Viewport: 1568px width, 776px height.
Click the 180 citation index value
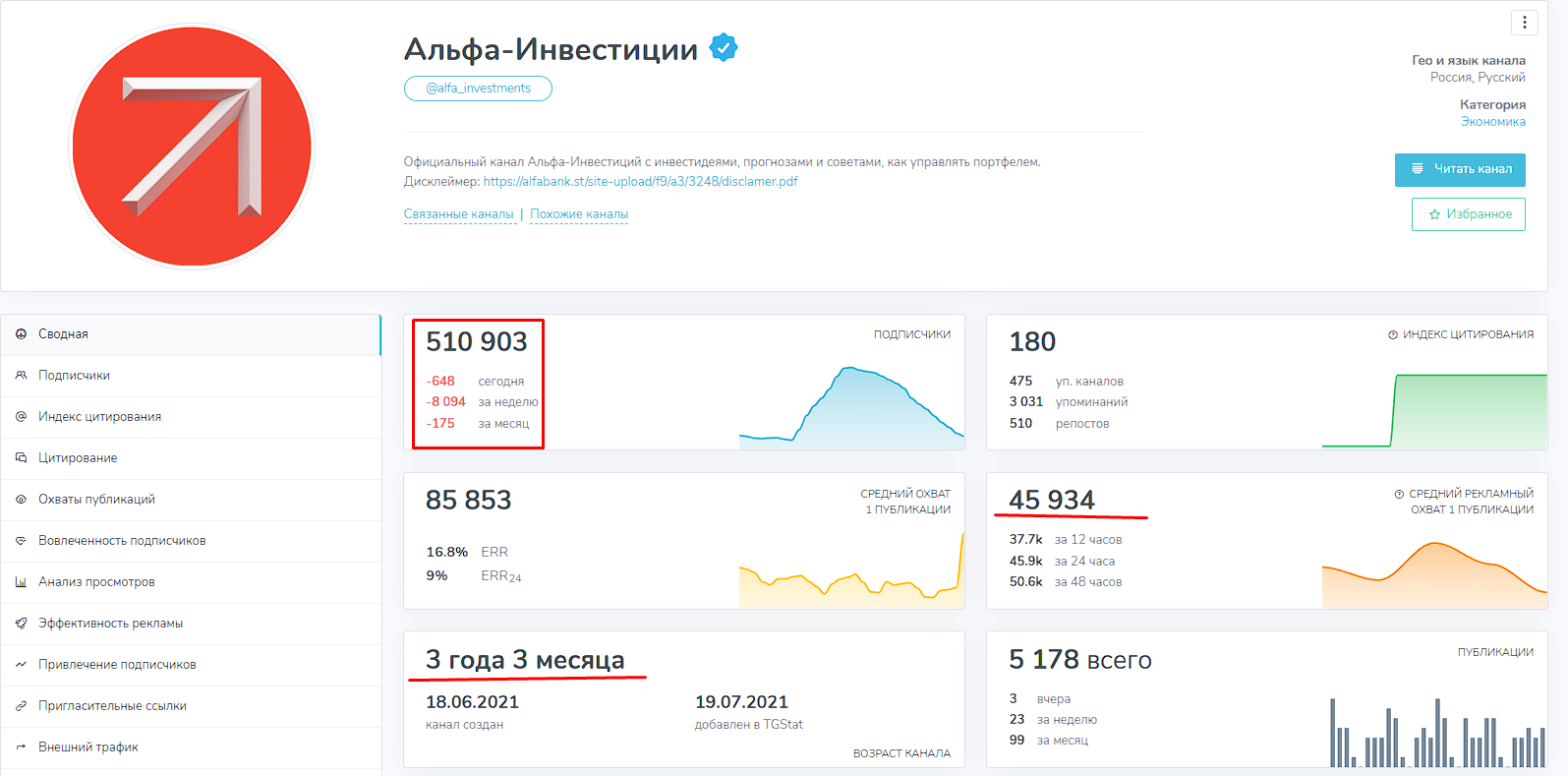click(x=1032, y=342)
